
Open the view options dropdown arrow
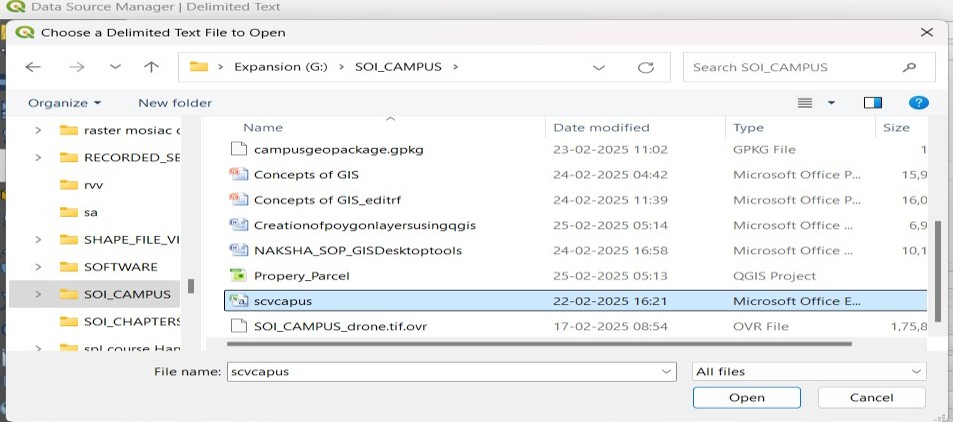tap(831, 103)
